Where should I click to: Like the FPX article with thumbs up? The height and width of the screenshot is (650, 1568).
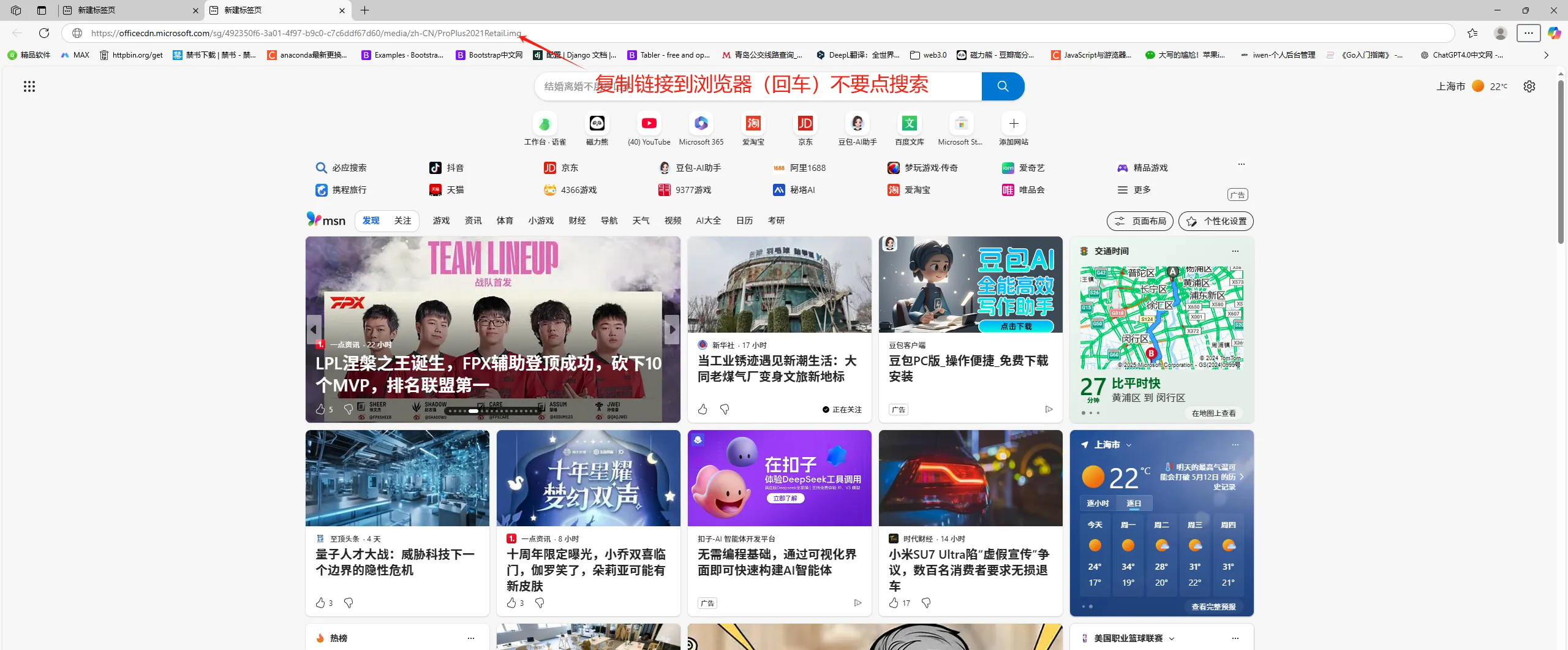point(322,409)
